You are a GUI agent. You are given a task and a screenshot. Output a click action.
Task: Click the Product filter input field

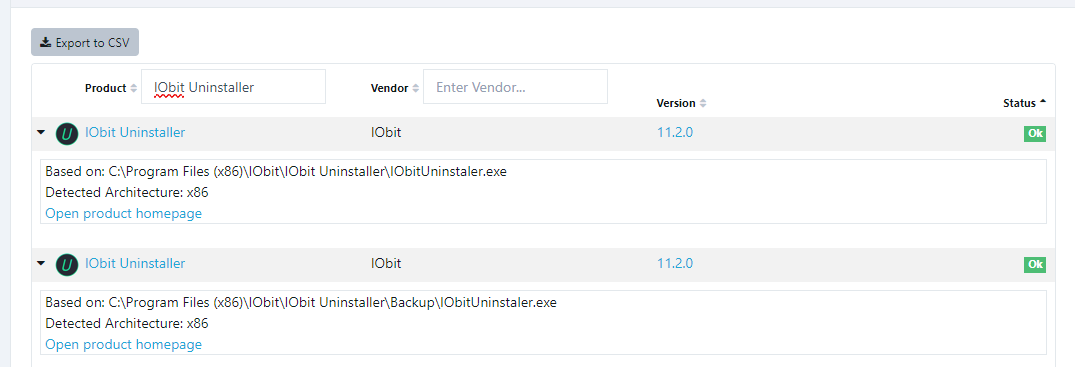coord(233,87)
